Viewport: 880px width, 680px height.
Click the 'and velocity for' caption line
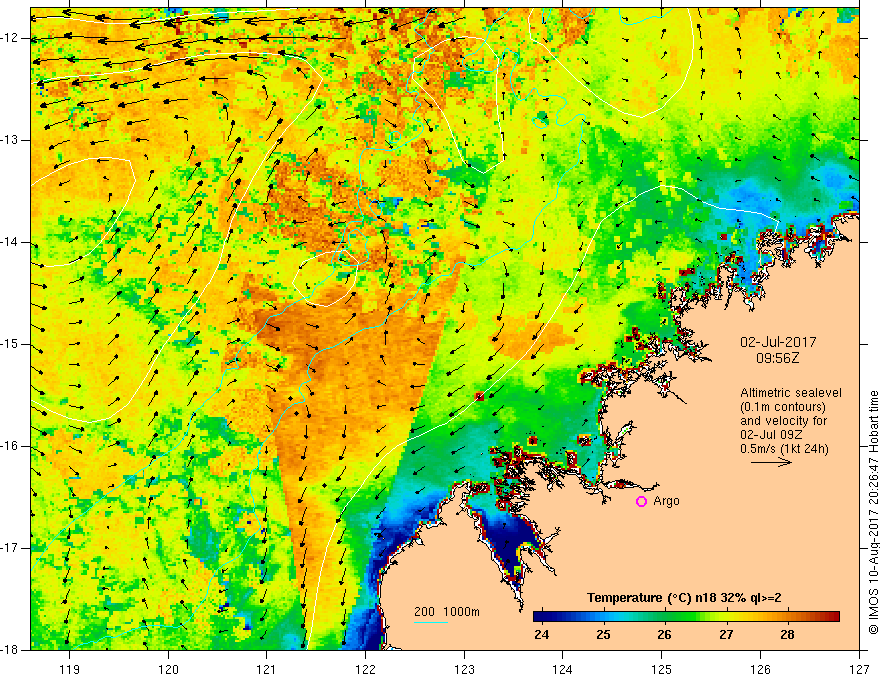783,421
